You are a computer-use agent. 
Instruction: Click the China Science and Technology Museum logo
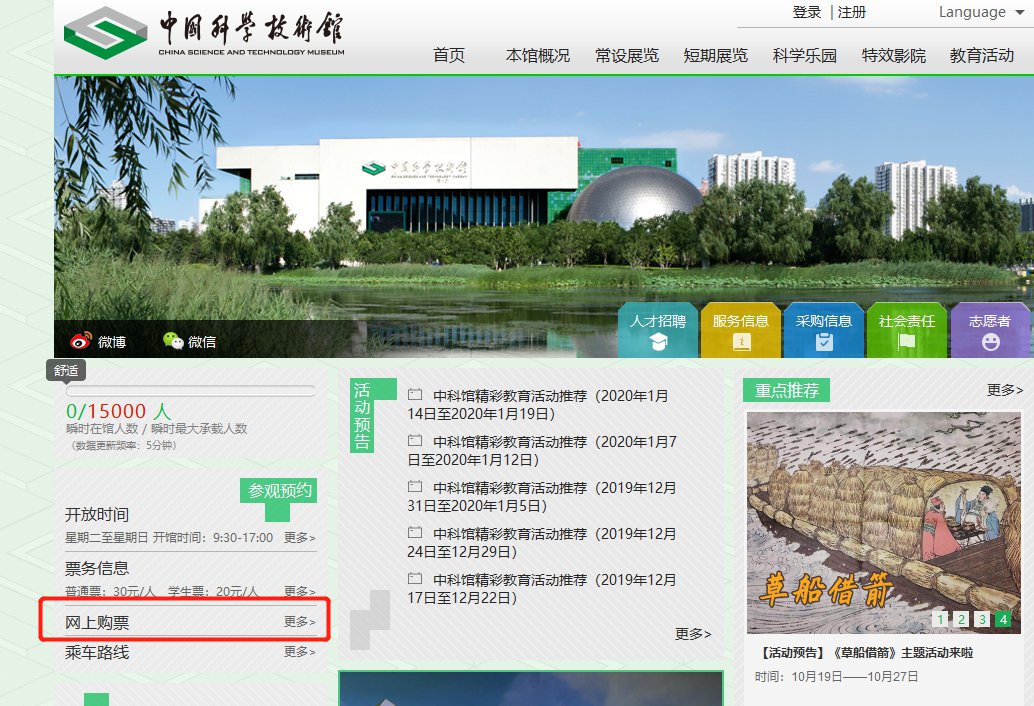point(205,33)
